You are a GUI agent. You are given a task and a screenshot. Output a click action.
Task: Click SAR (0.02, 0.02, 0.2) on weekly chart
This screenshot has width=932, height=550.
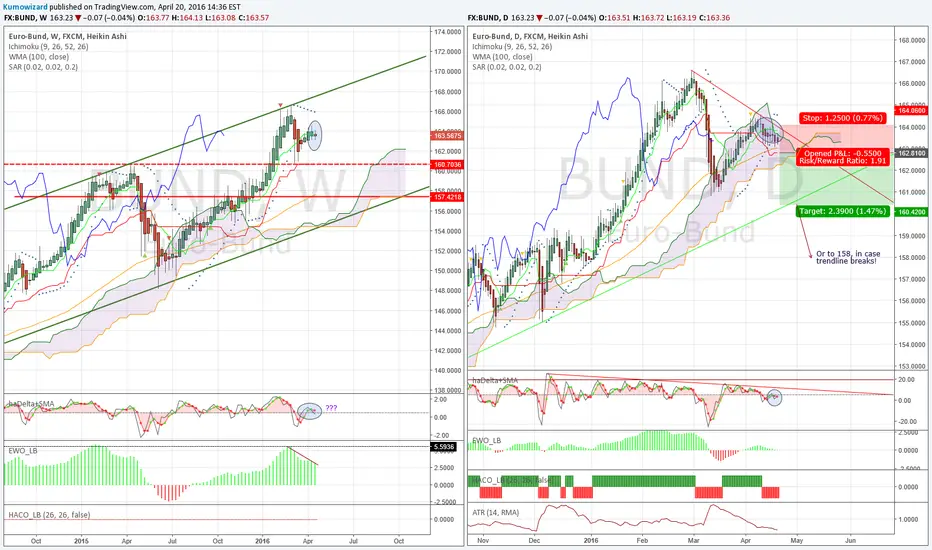tap(43, 67)
